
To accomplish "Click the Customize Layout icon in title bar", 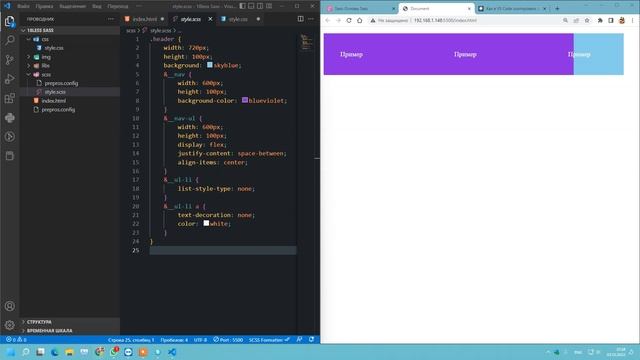I will (x=269, y=6).
